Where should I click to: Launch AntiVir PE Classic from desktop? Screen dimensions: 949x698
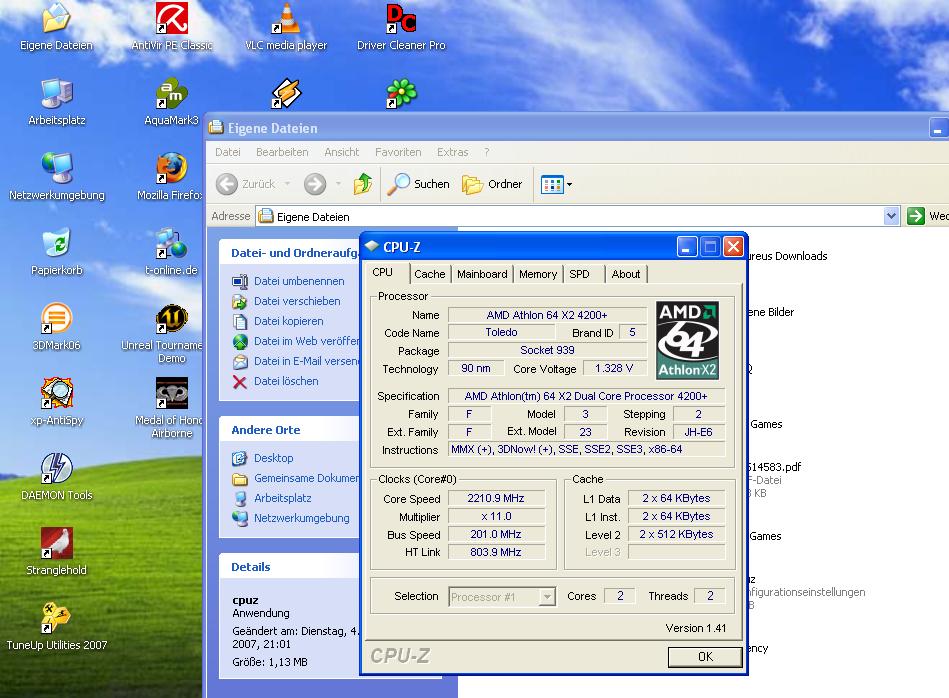[x=172, y=27]
